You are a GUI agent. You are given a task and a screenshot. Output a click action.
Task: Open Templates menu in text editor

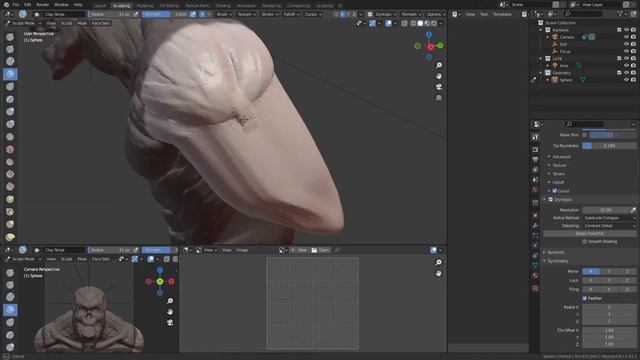502,14
